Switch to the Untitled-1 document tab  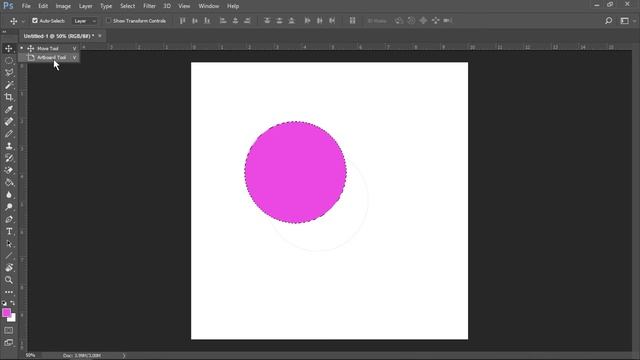pos(59,36)
